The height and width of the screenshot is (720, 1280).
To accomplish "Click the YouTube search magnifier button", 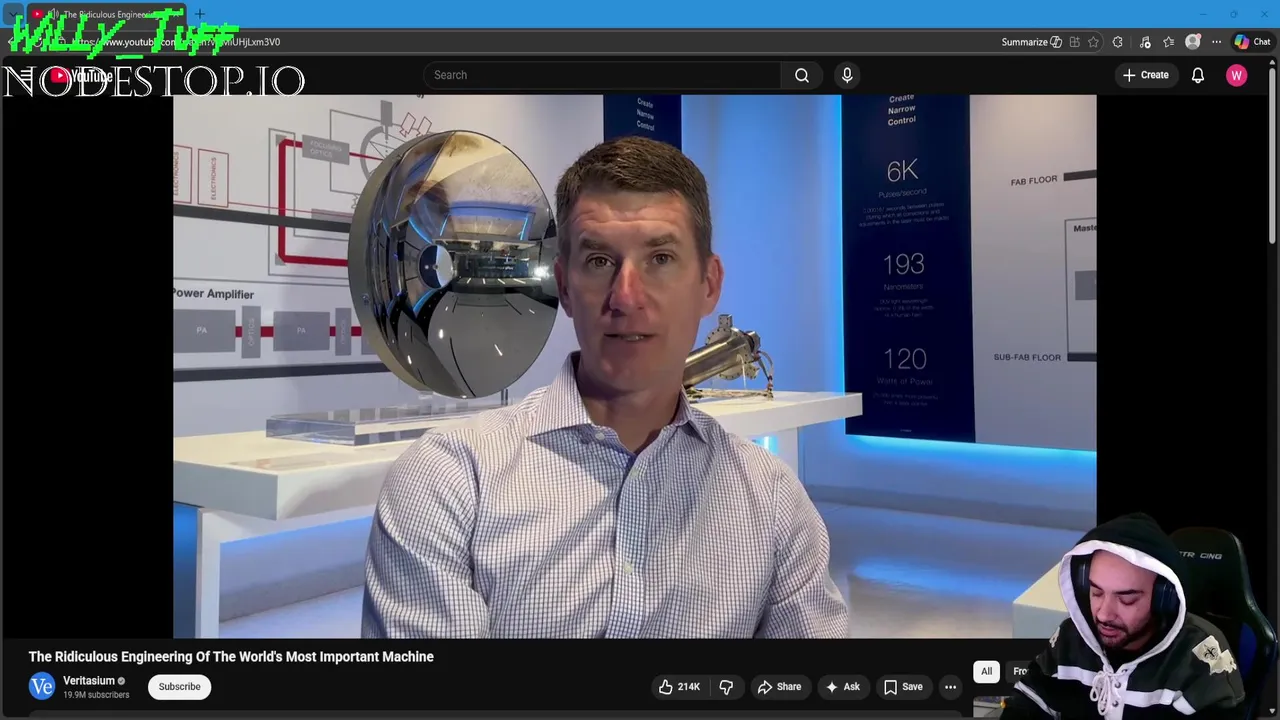I will point(802,75).
